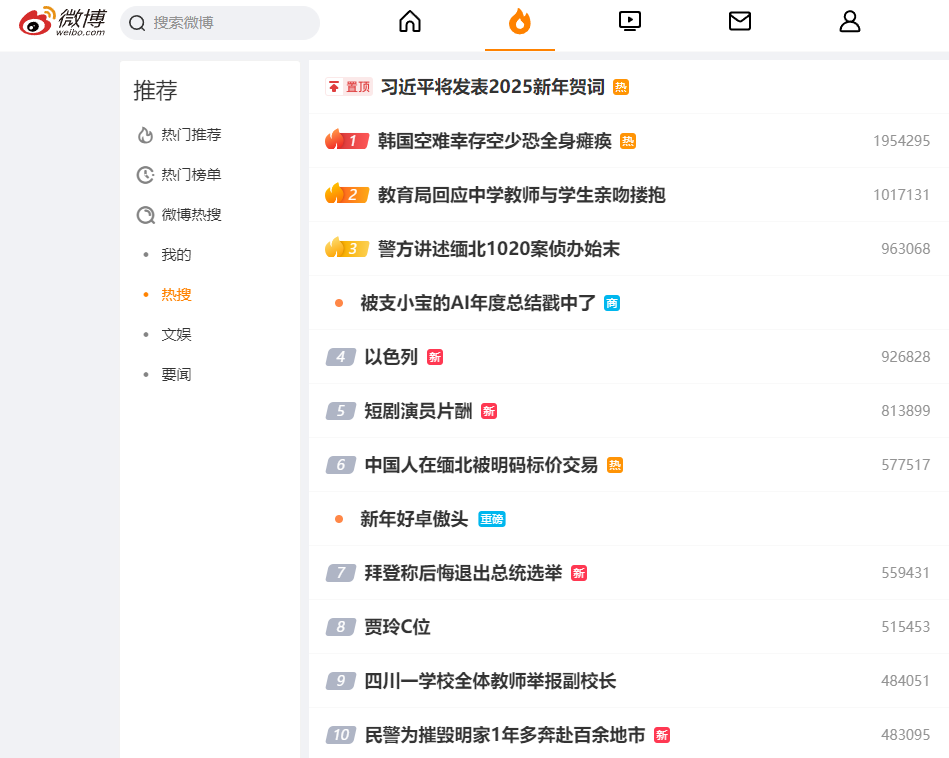This screenshot has height=758, width=949.
Task: Click rank 10 number badge
Action: (x=341, y=735)
